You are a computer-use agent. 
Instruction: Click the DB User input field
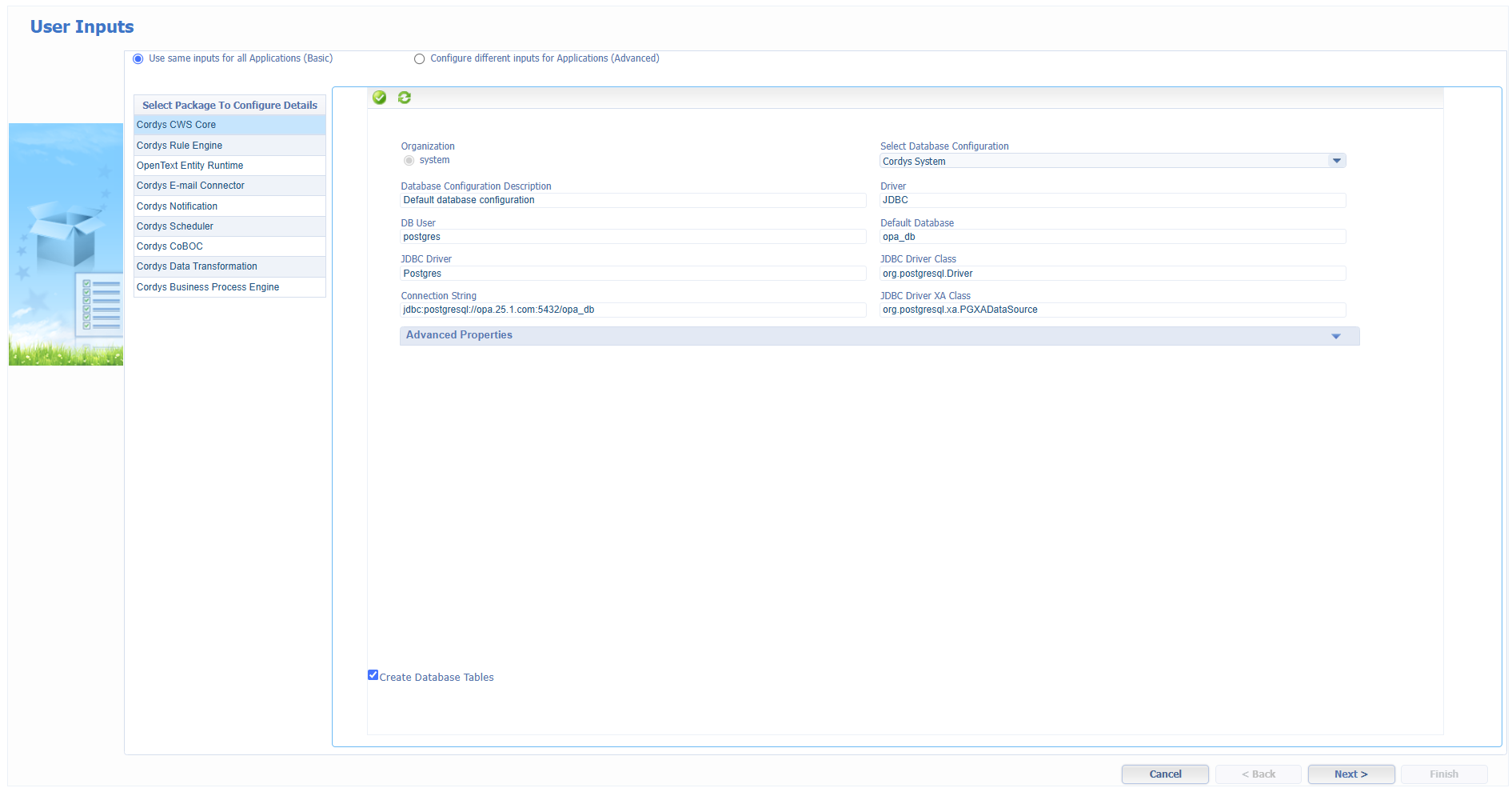tap(632, 238)
